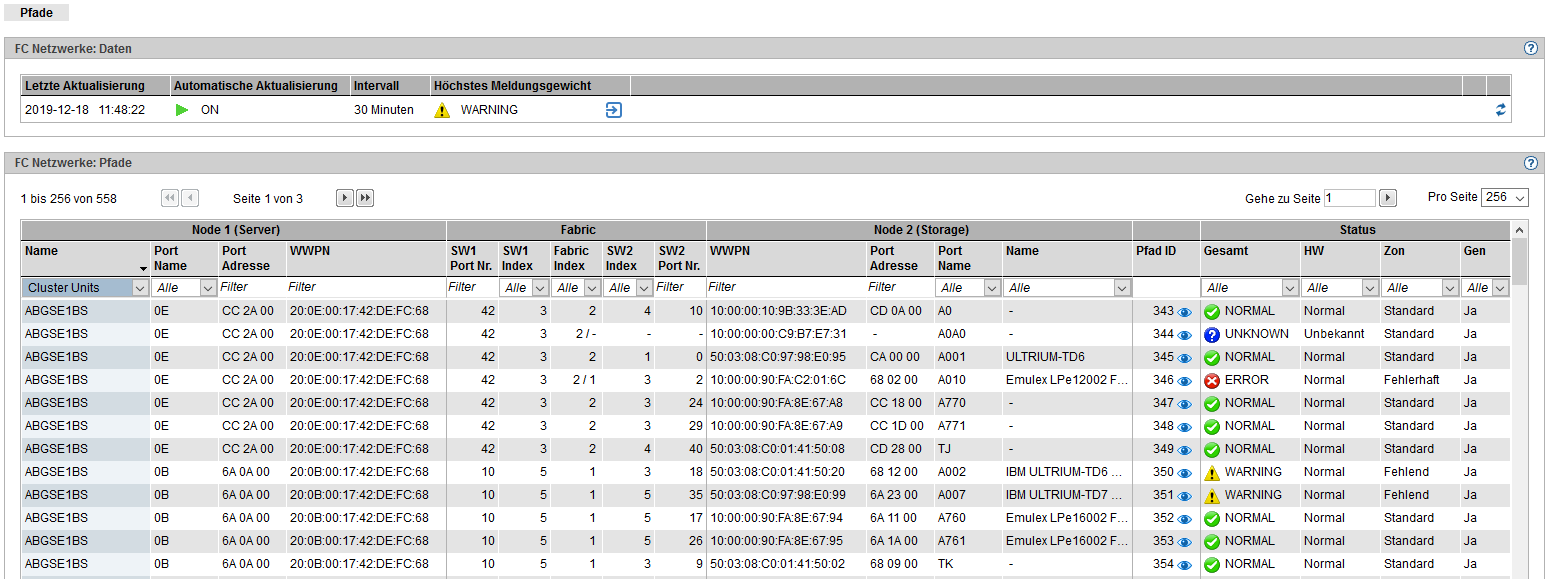
Task: Sort table by Node 1 Name column
Action: [x=85, y=258]
